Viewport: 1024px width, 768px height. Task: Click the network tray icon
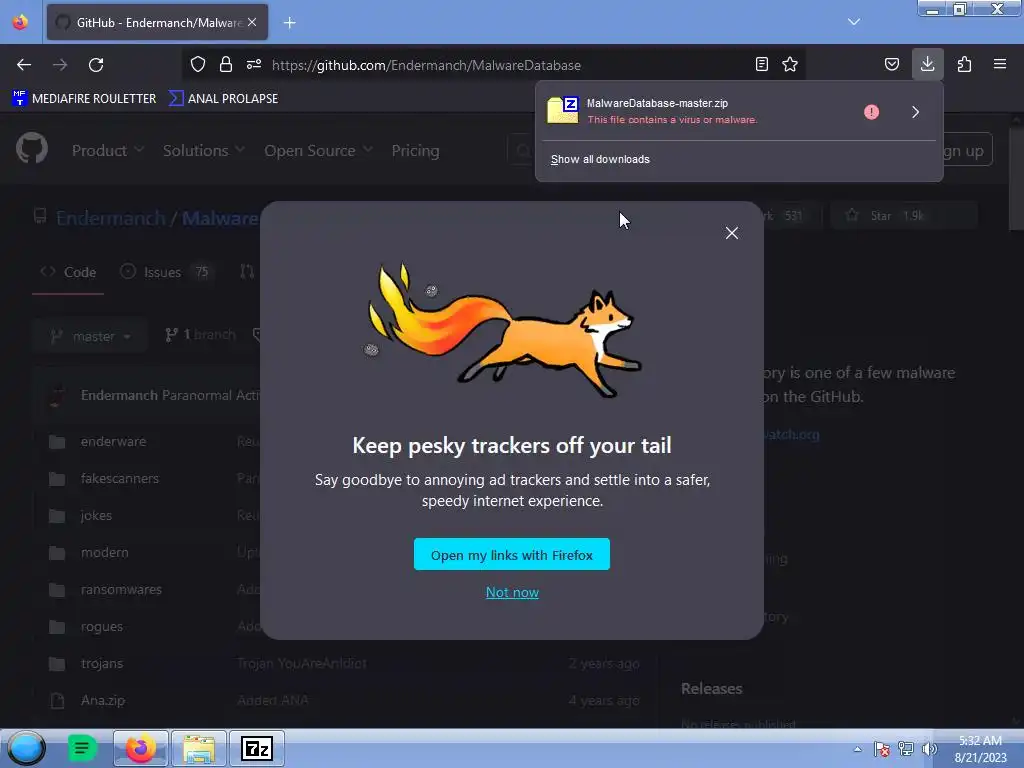(906, 749)
